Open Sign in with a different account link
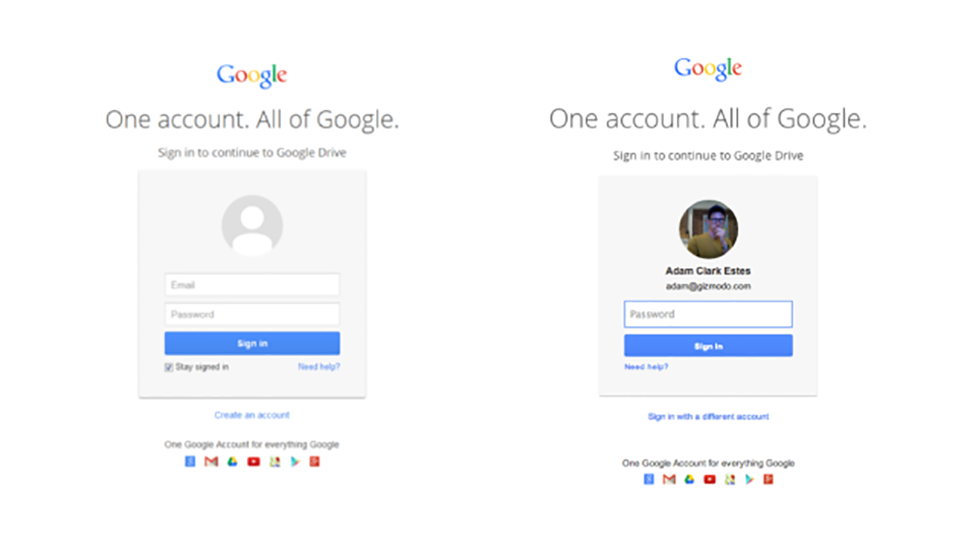Screen dimensions: 970x546 coord(708,417)
